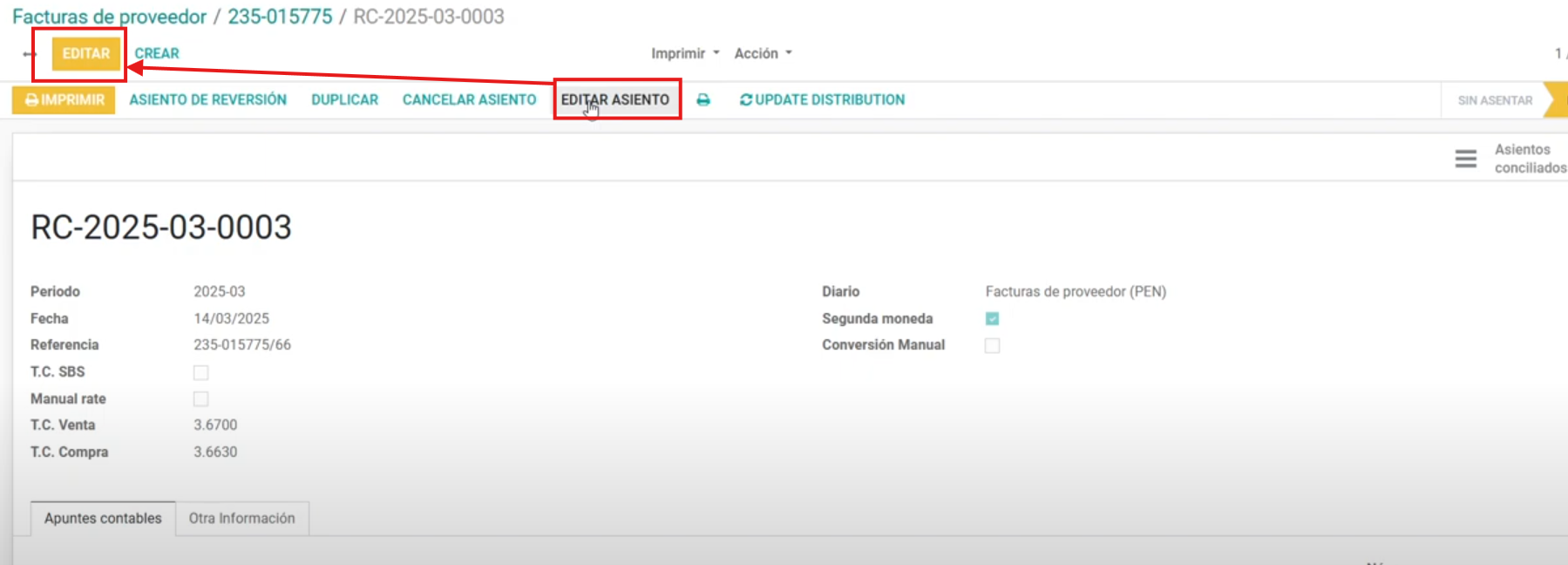Toggle the Segunda moneda checkbox
Image resolution: width=1568 pixels, height=565 pixels.
pyautogui.click(x=992, y=319)
